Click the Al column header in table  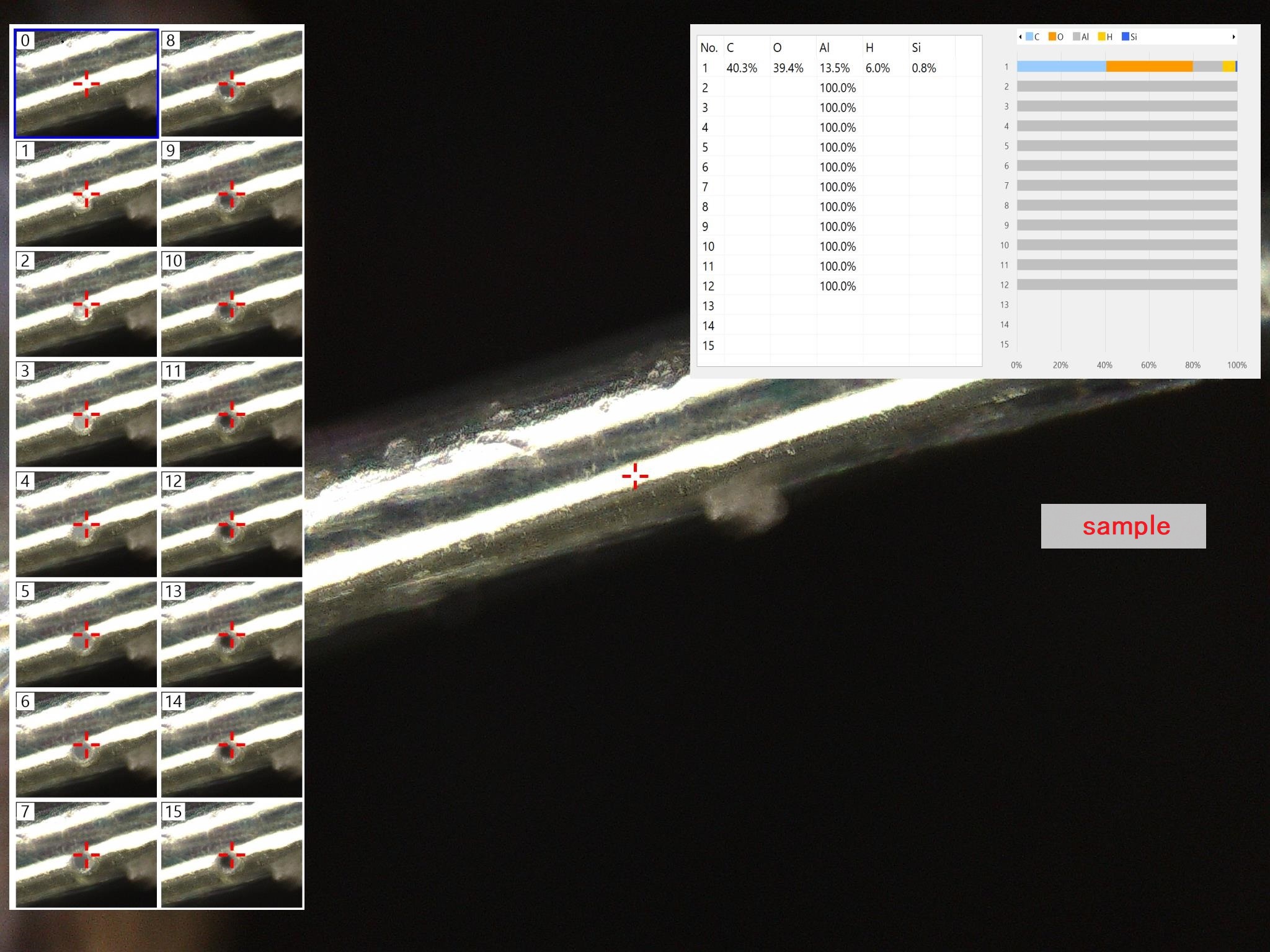tap(825, 48)
